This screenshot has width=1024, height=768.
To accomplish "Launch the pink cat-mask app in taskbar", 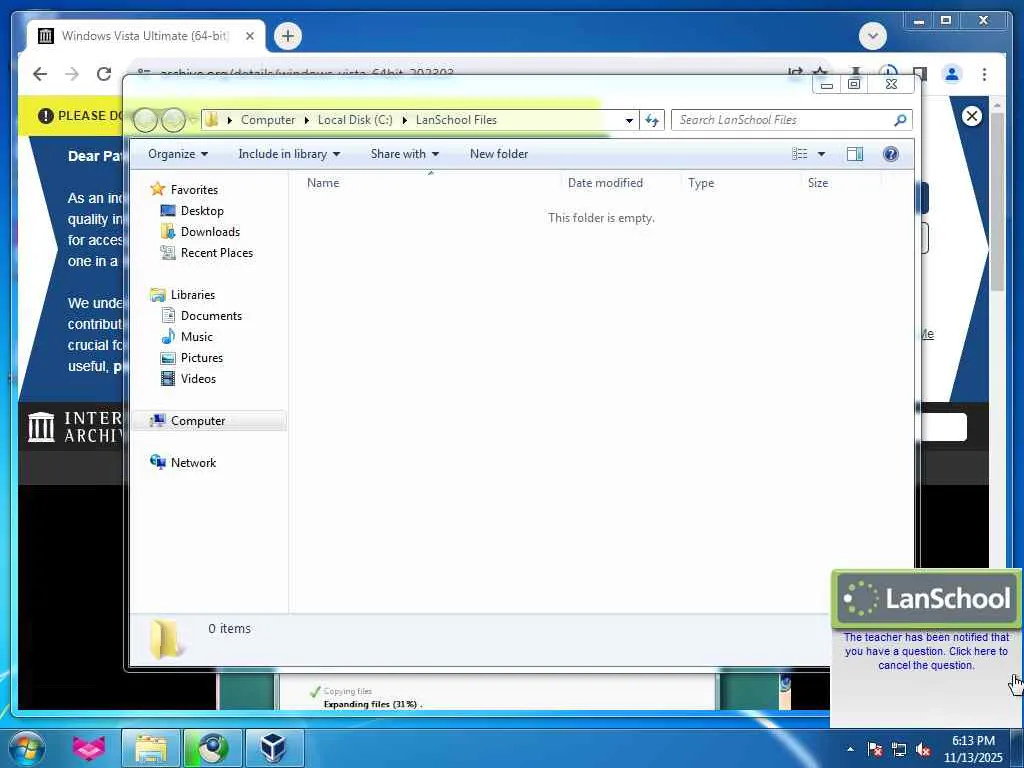I will click(89, 748).
